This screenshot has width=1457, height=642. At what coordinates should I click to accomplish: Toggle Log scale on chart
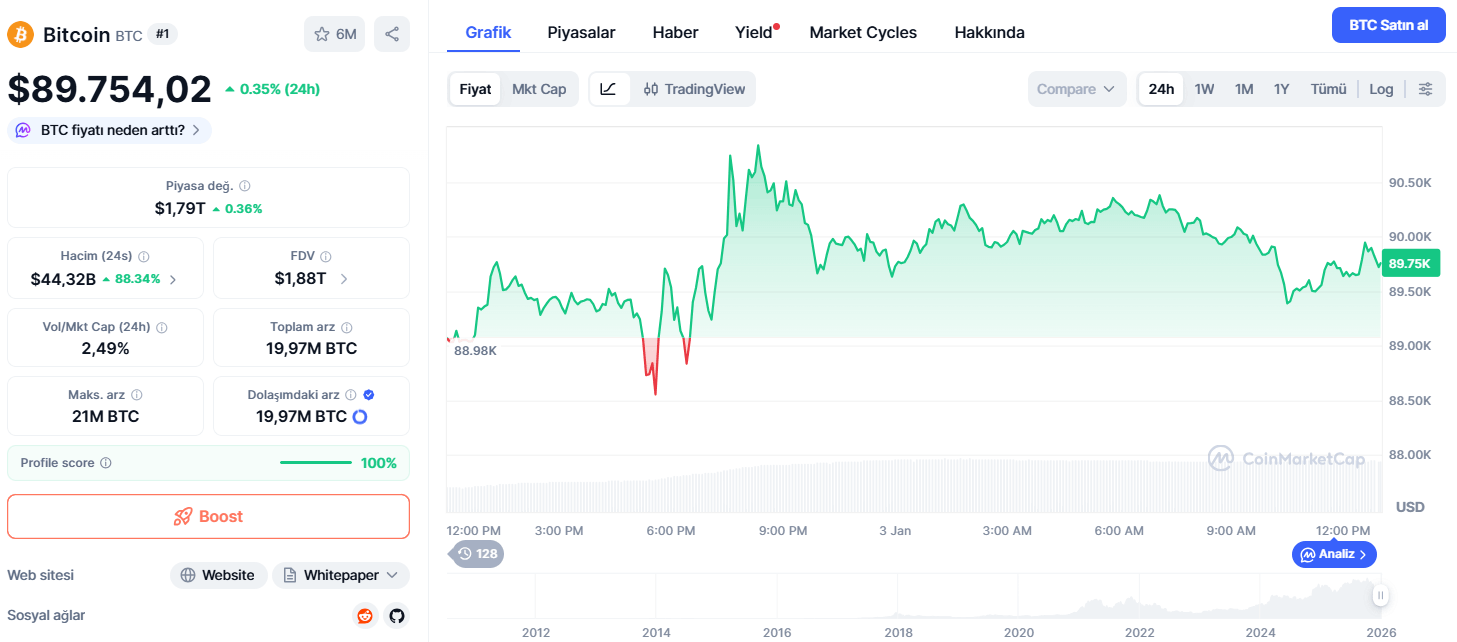[x=1381, y=89]
